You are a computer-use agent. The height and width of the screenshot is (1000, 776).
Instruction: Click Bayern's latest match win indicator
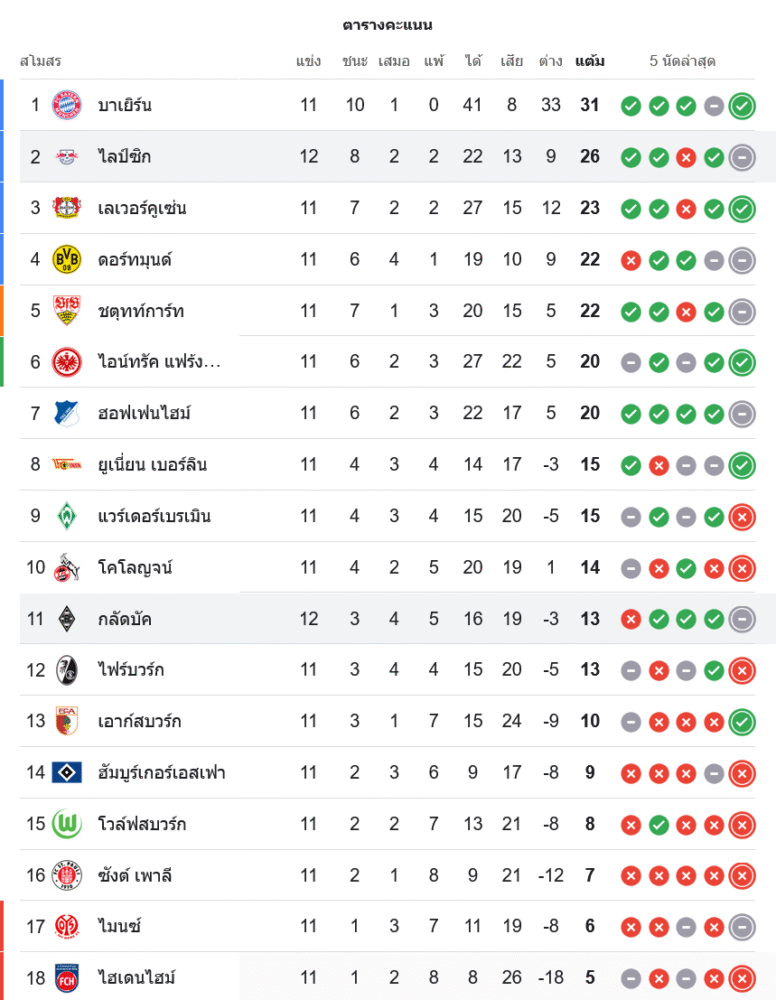(x=742, y=105)
